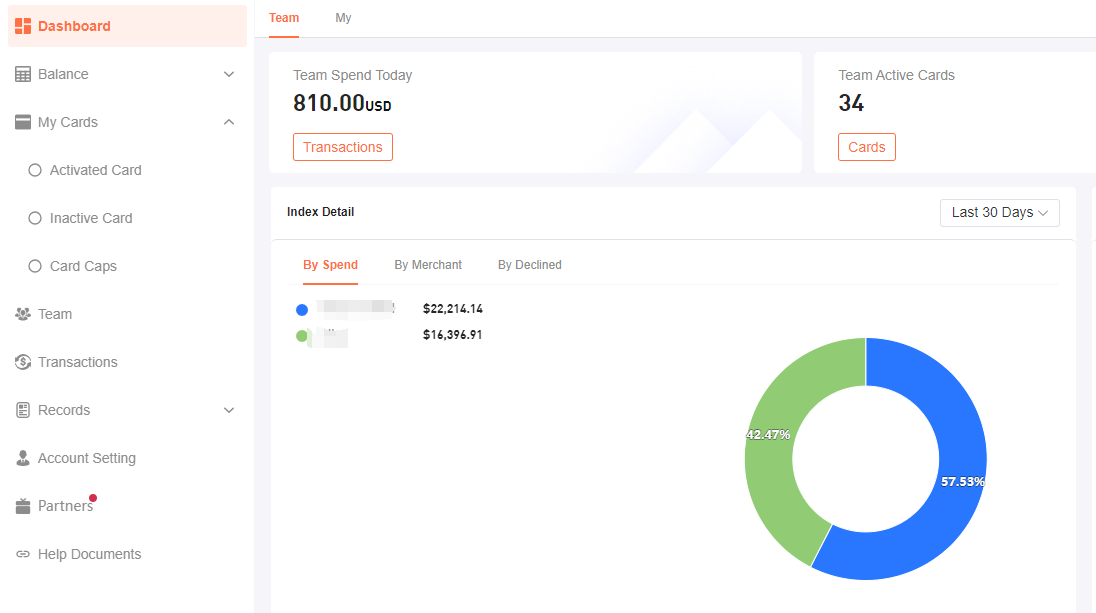Click the Dashboard grid icon
The height and width of the screenshot is (613, 1096).
click(x=23, y=26)
